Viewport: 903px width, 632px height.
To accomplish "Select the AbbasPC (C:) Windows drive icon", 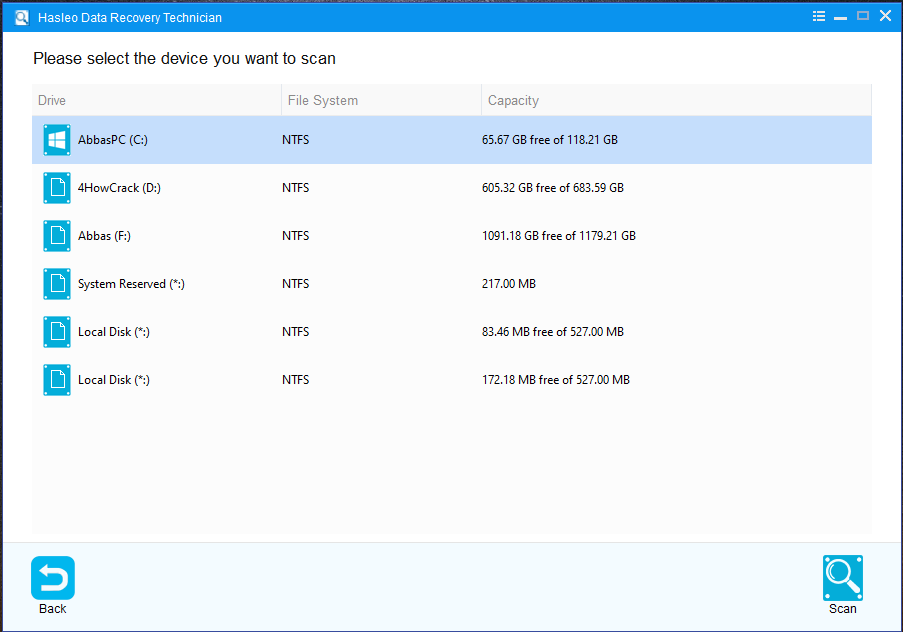I will point(57,140).
